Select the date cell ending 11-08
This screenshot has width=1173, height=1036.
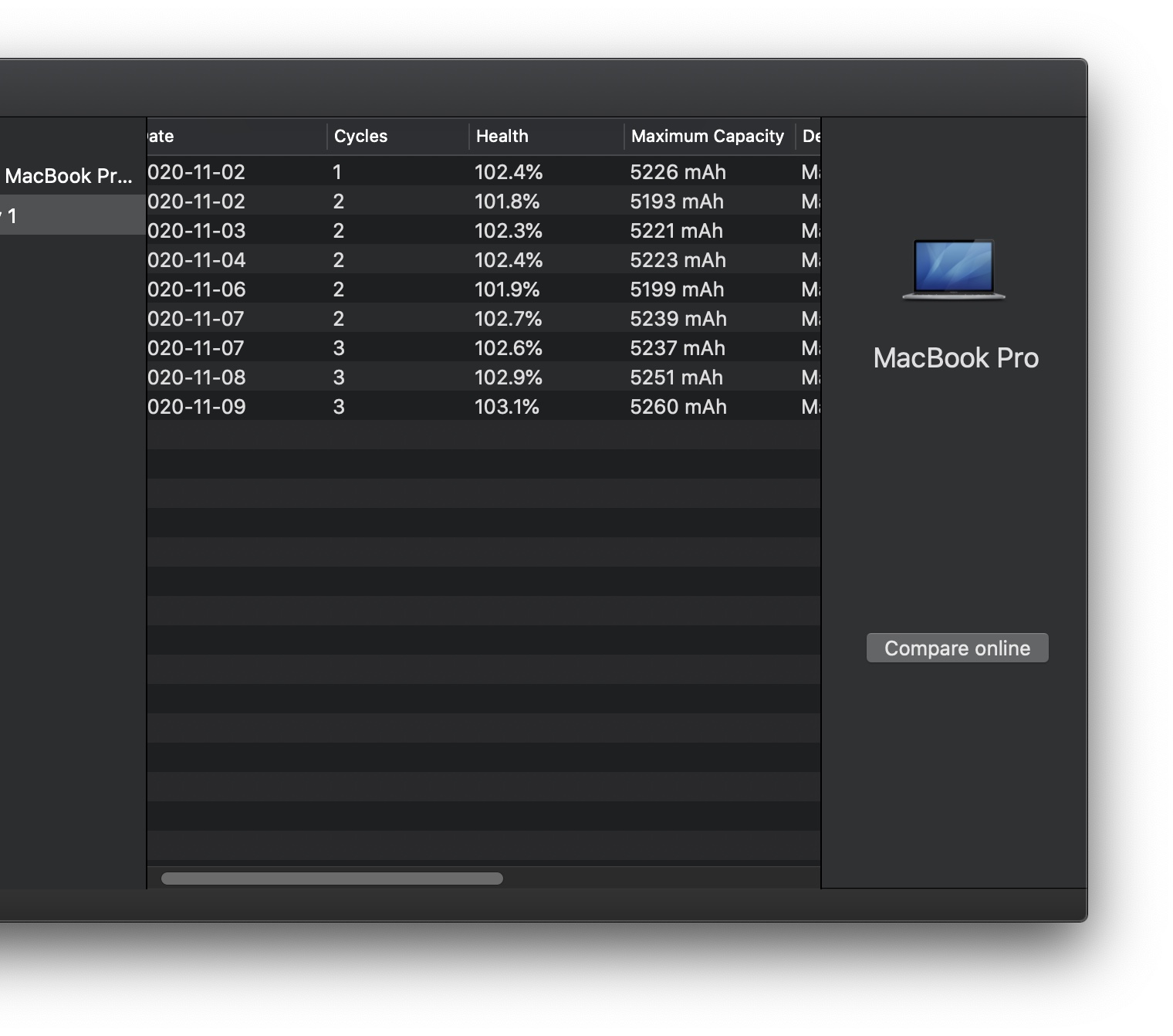[x=197, y=377]
